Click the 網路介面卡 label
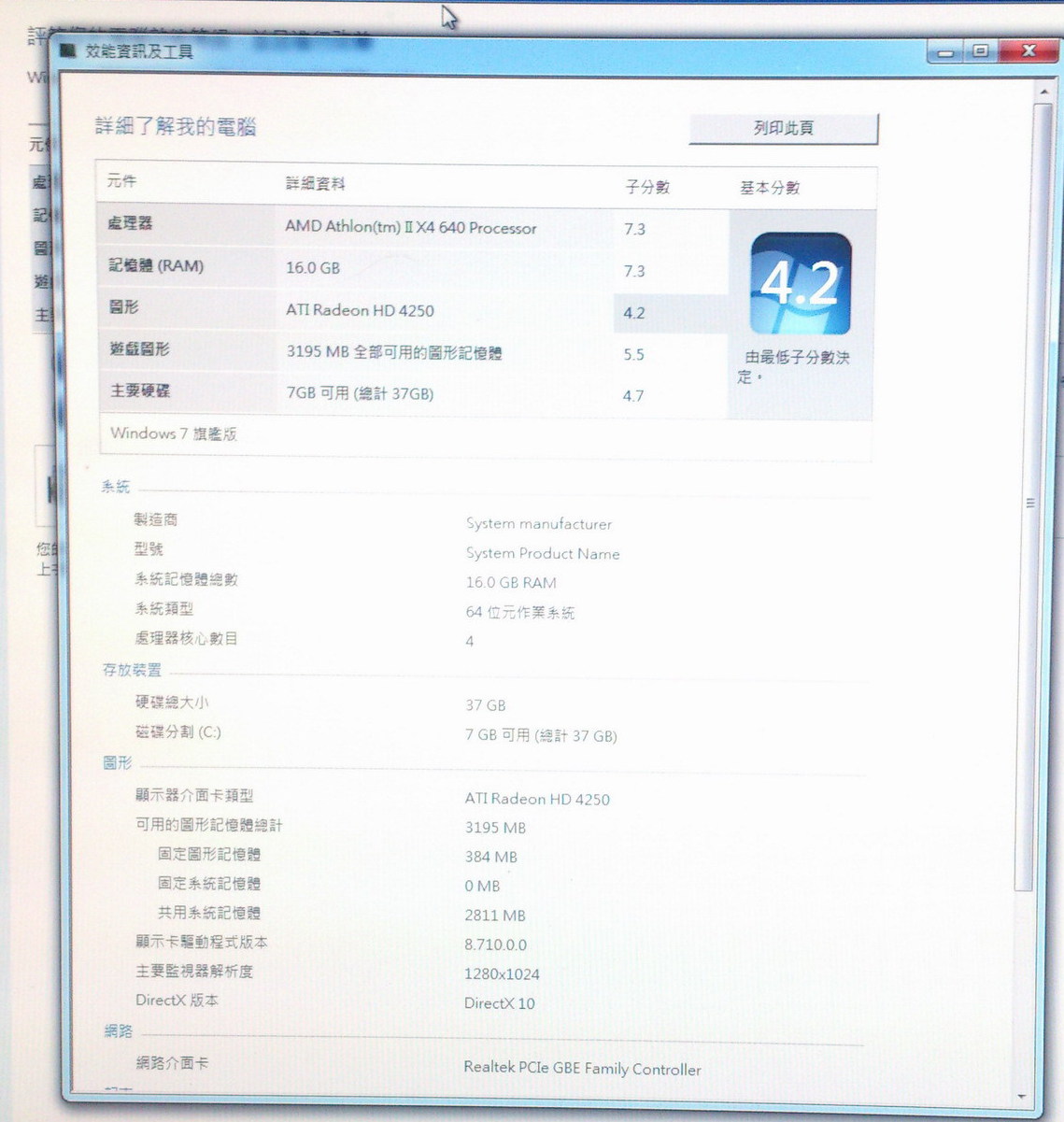 pyautogui.click(x=172, y=1063)
